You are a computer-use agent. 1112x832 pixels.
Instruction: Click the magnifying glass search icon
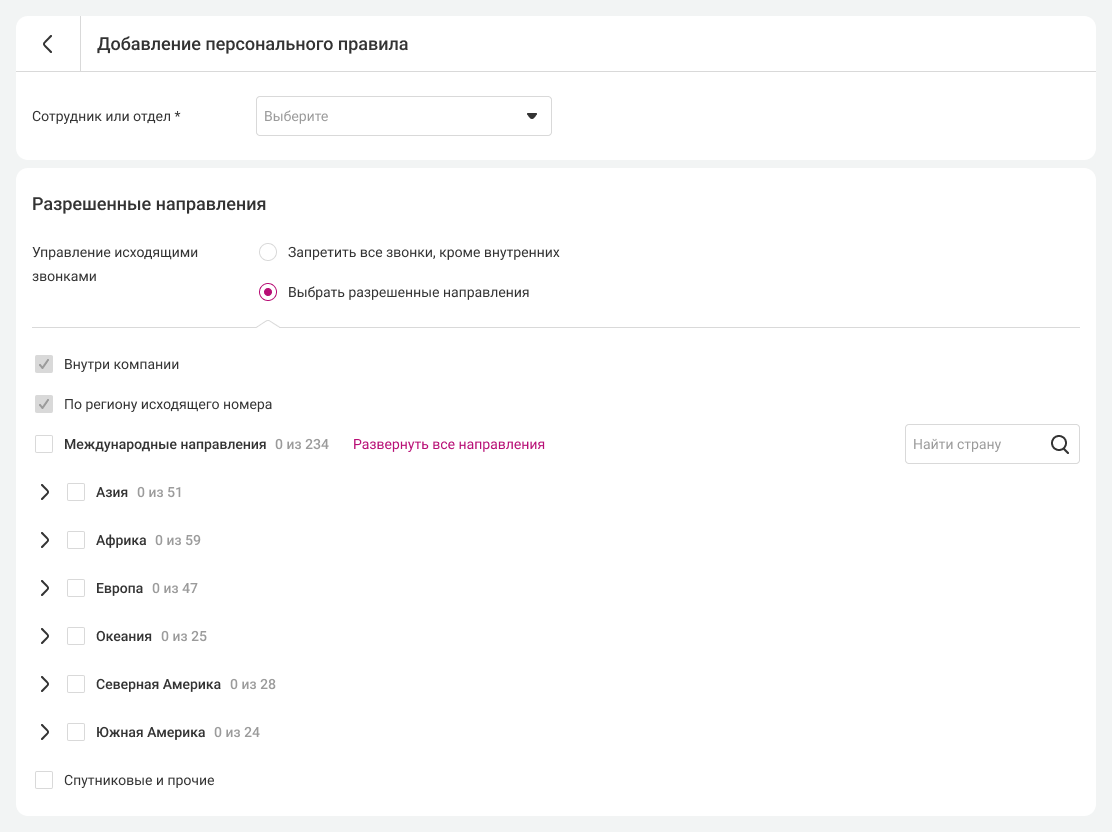click(1060, 444)
